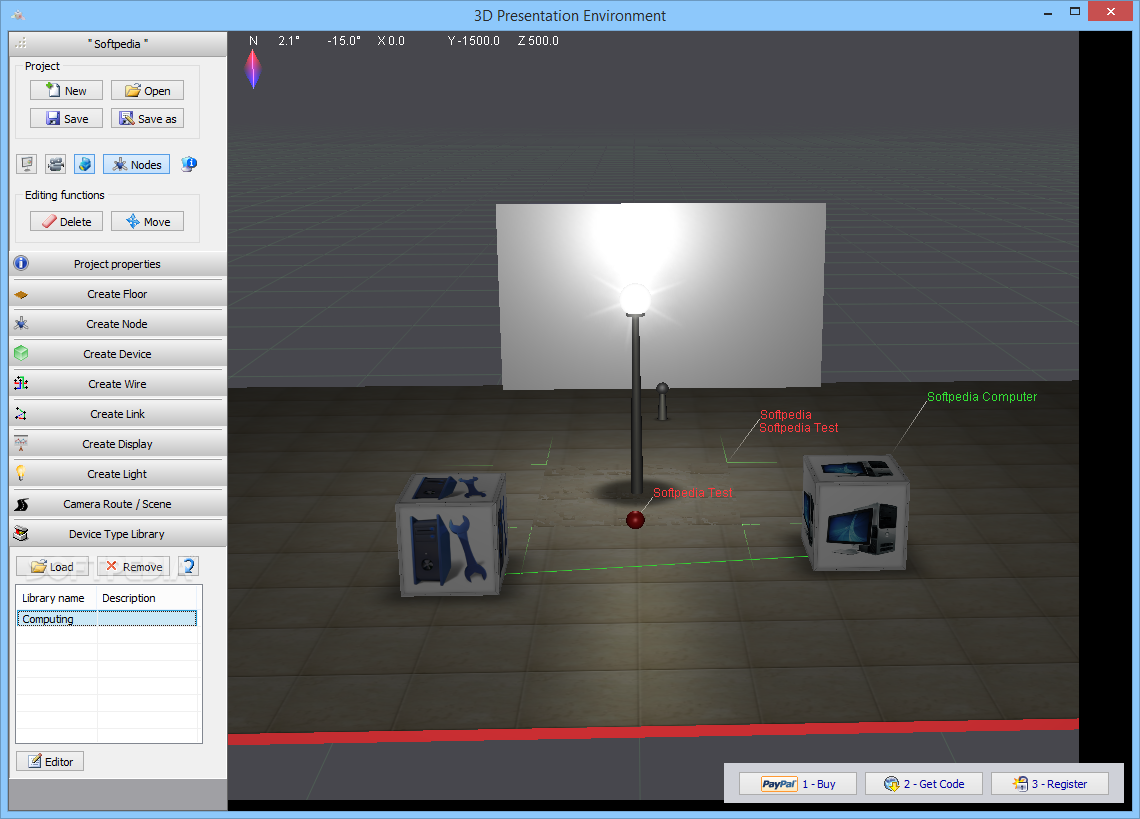Expand the Create Display section
Viewport: 1140px width, 819px height.
tap(118, 444)
